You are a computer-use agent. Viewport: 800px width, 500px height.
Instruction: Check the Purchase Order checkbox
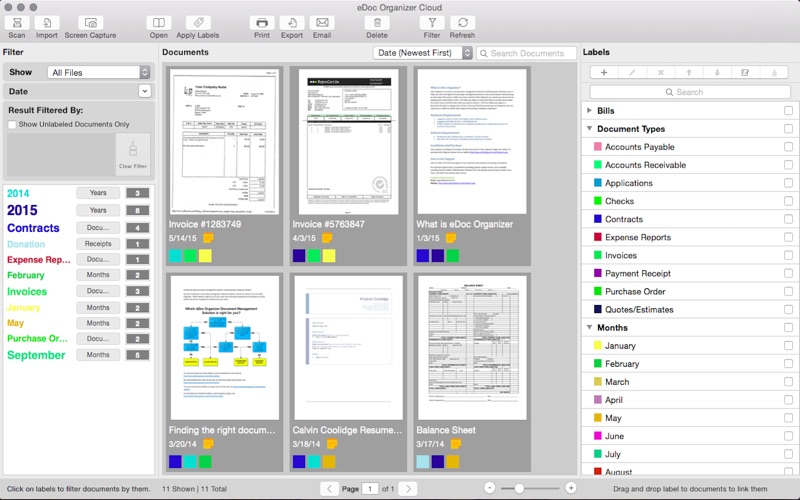[x=788, y=291]
